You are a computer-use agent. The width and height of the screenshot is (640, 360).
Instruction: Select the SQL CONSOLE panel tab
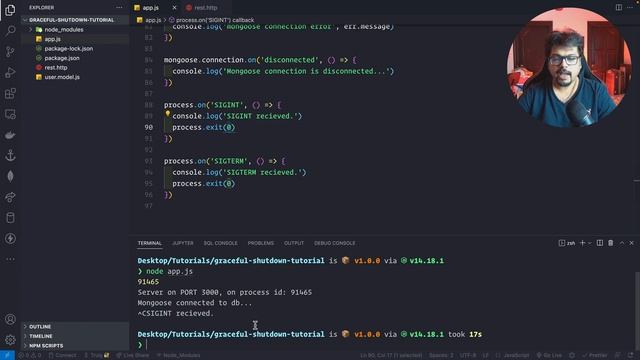(x=220, y=243)
